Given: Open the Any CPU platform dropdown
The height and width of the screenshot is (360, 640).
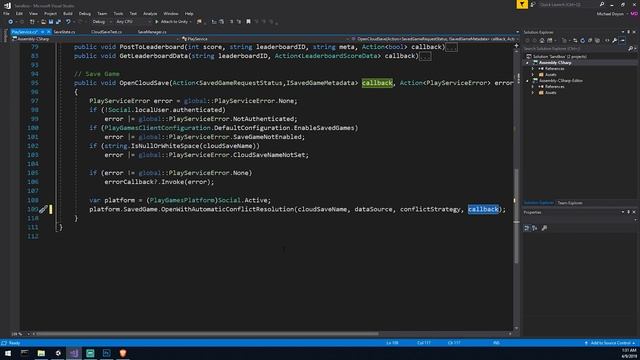Looking at the screenshot, I should coord(133,22).
